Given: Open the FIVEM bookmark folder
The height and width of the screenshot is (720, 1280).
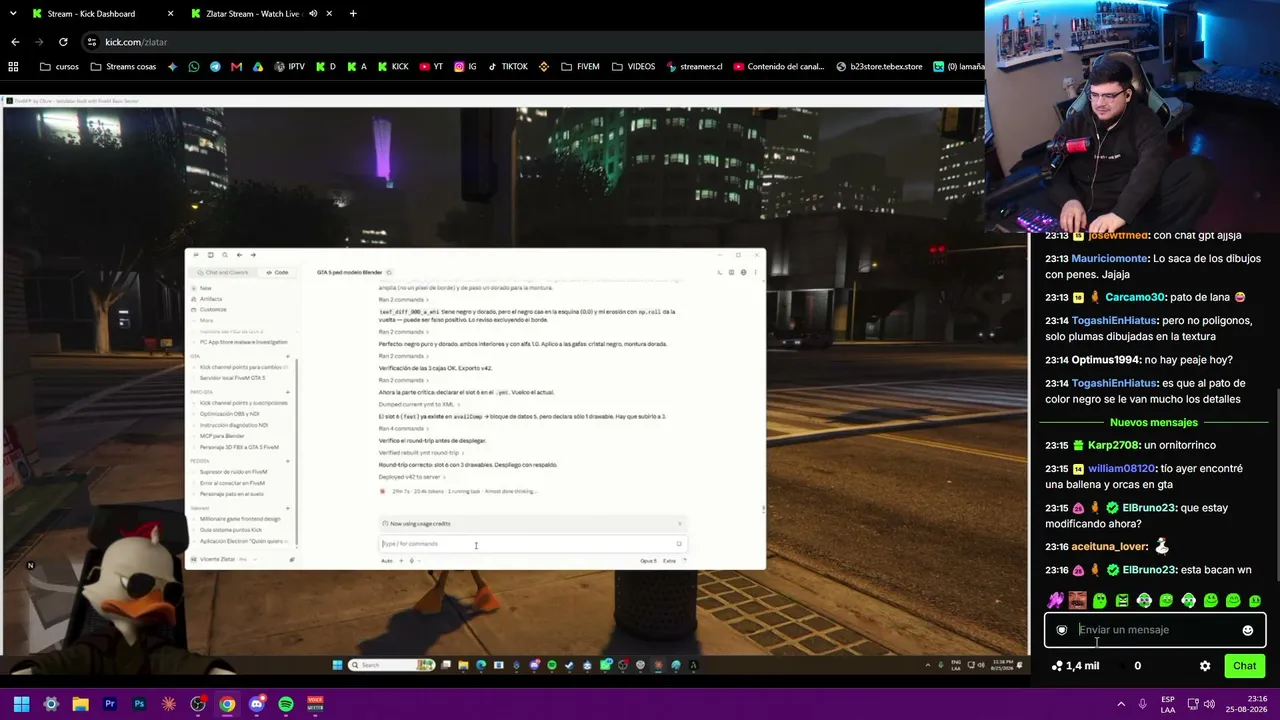Looking at the screenshot, I should [x=581, y=67].
